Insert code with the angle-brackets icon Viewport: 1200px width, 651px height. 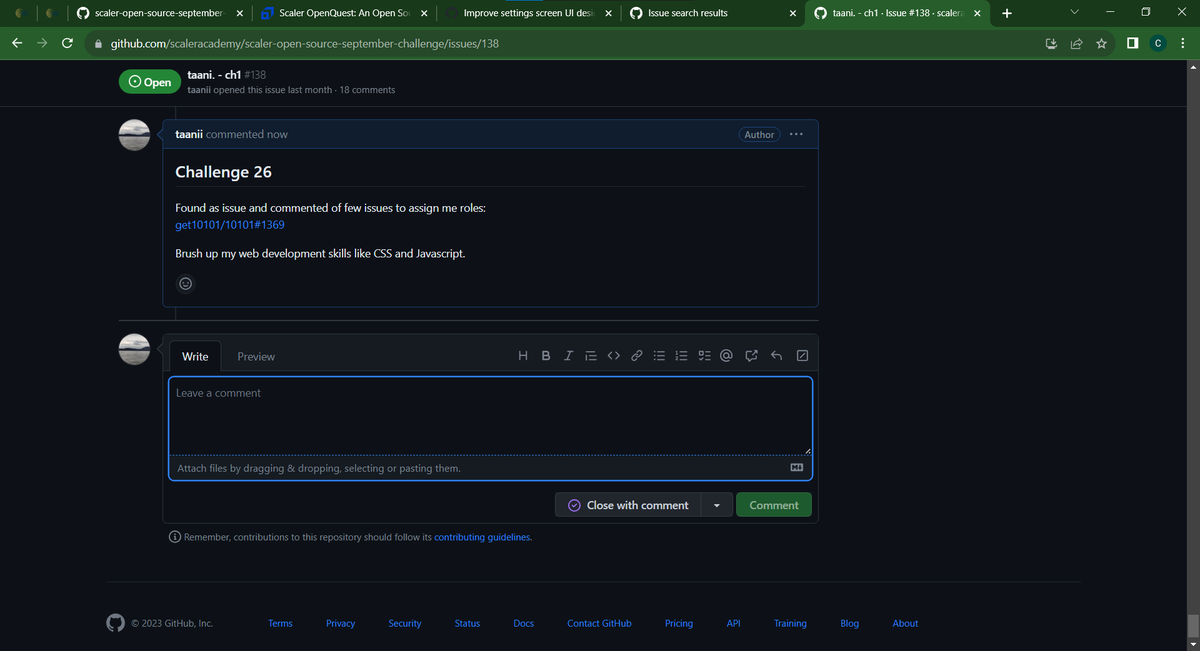tap(614, 356)
